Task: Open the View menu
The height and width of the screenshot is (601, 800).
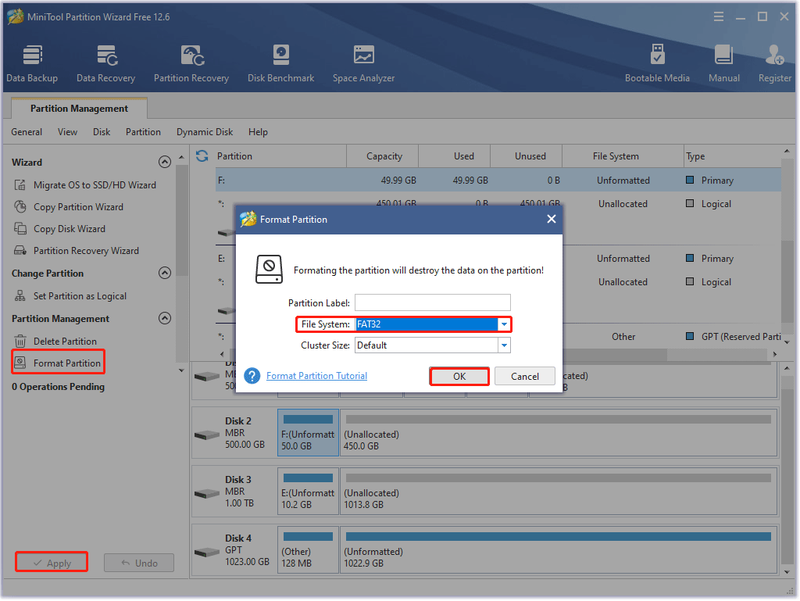Action: [x=67, y=132]
